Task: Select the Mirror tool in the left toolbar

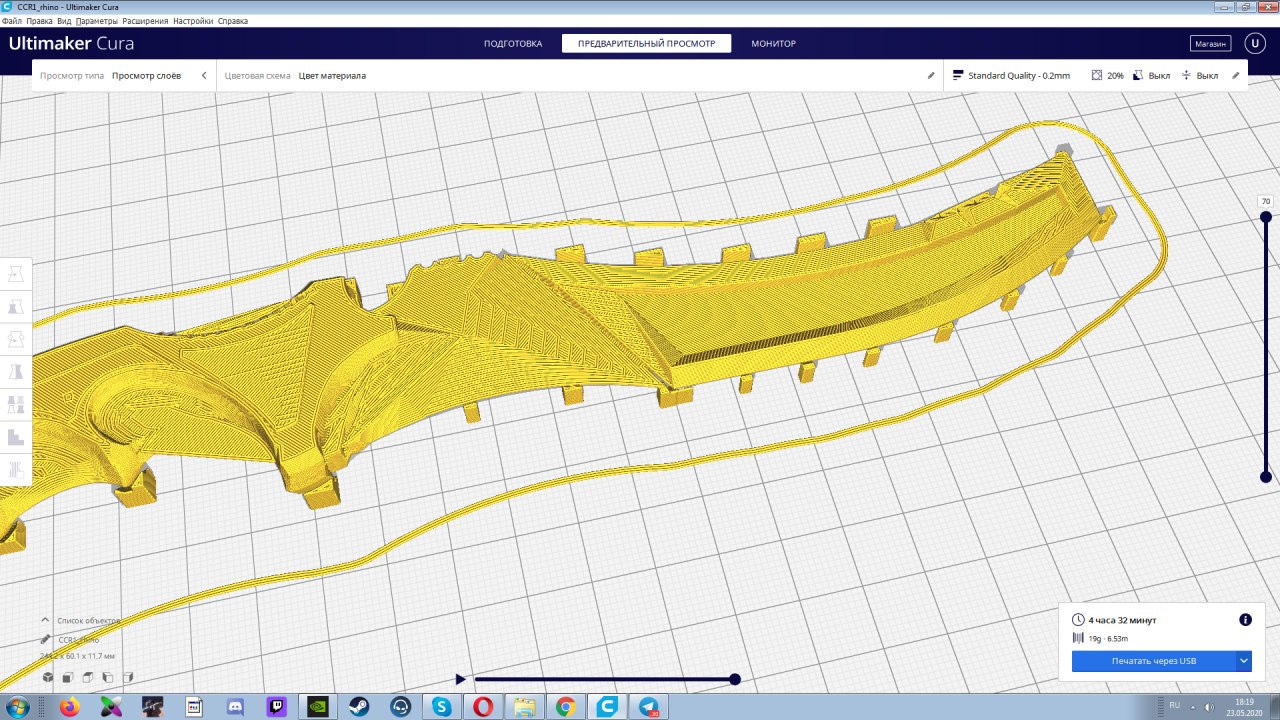Action: pos(16,372)
